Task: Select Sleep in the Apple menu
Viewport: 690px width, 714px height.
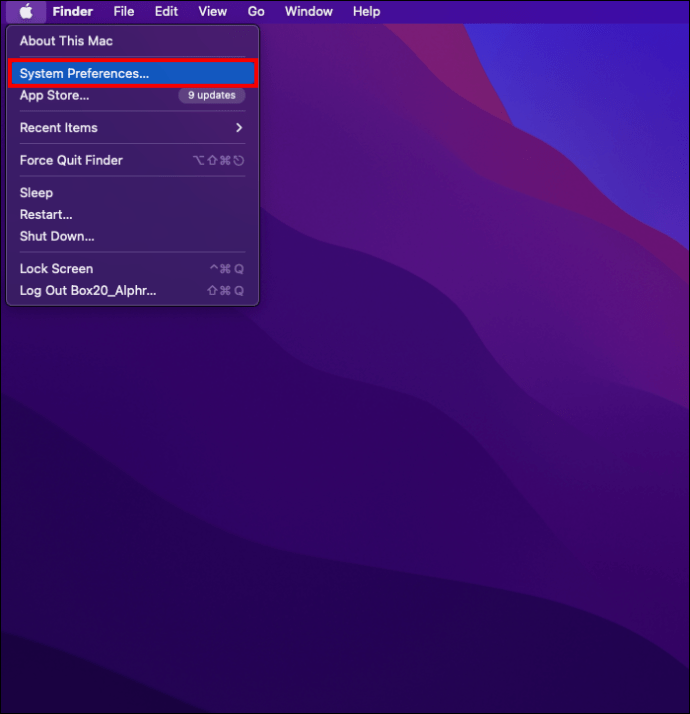Action: click(133, 193)
